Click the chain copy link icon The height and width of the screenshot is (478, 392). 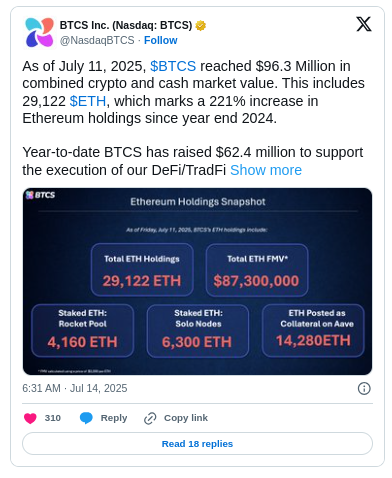click(x=150, y=418)
